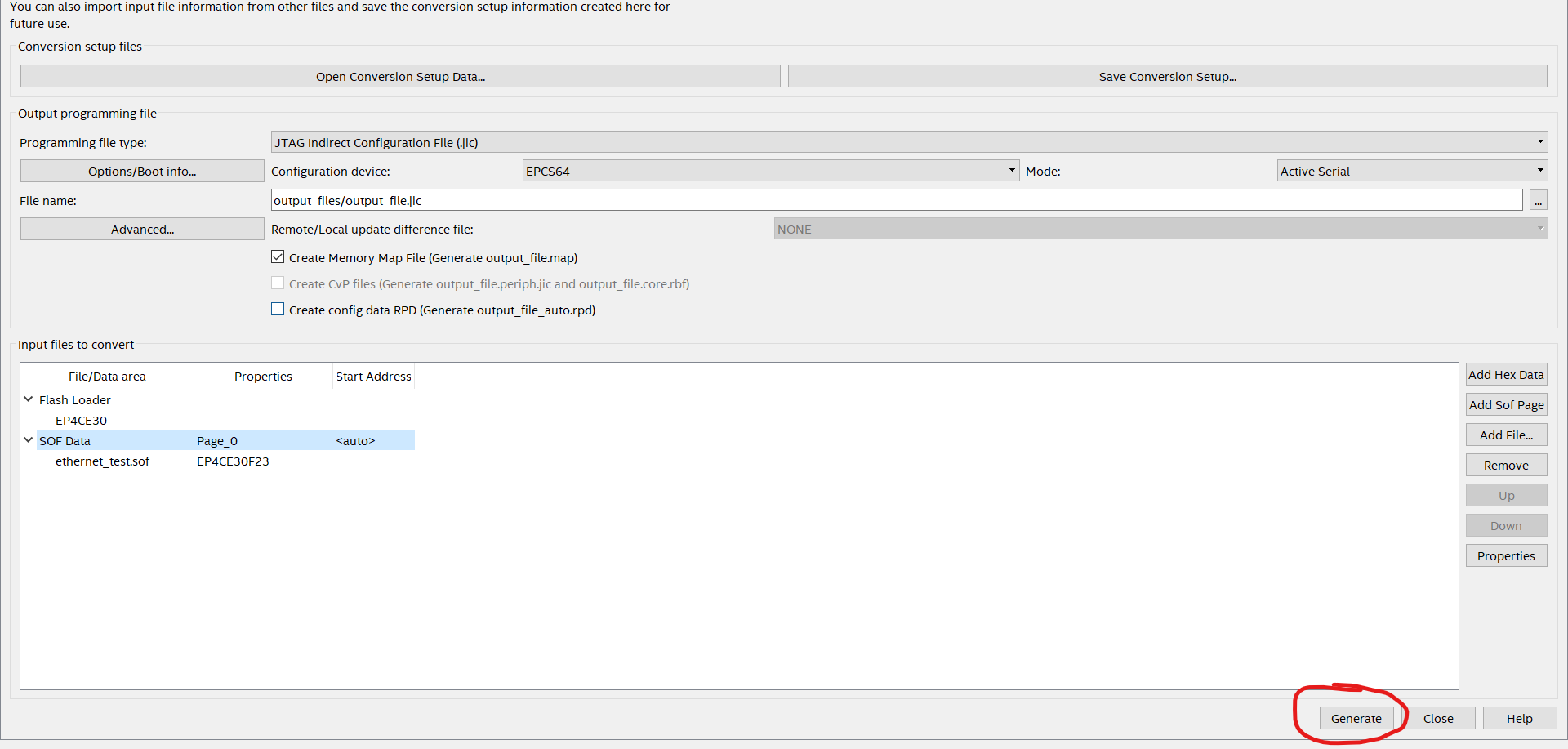The height and width of the screenshot is (749, 1568).
Task: Open Options/Boot info dialog
Action: point(142,172)
